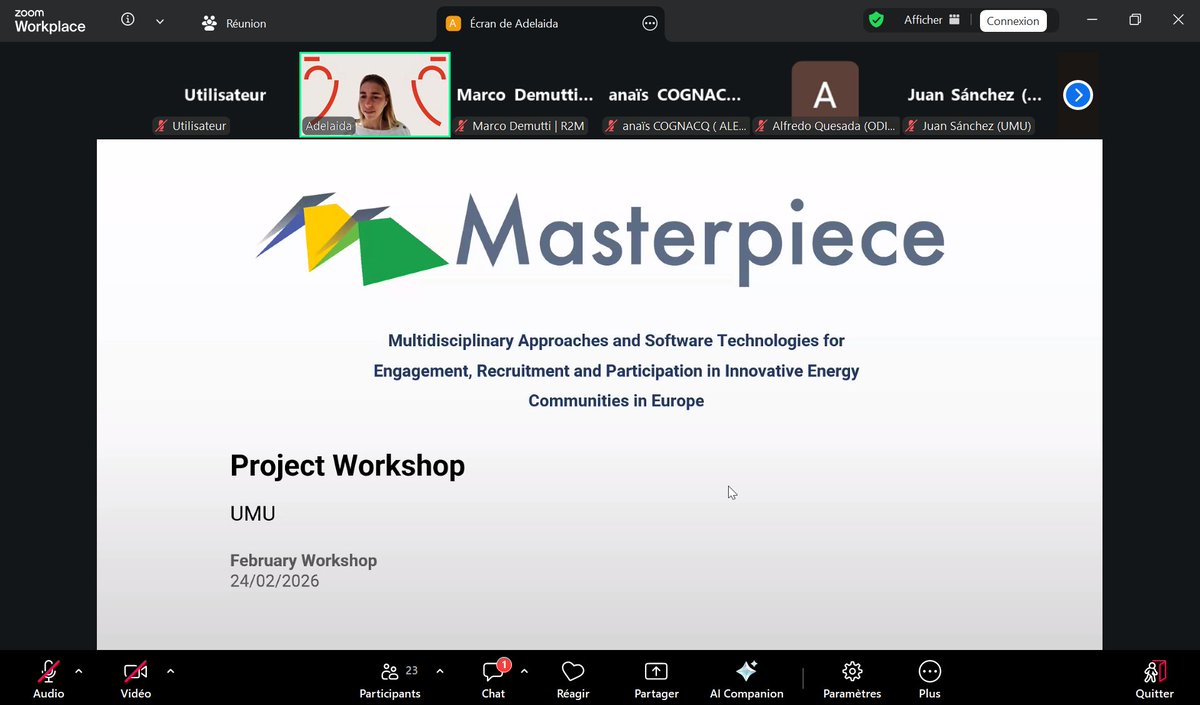Open Plus more options menu
This screenshot has width=1200, height=705.
930,679
